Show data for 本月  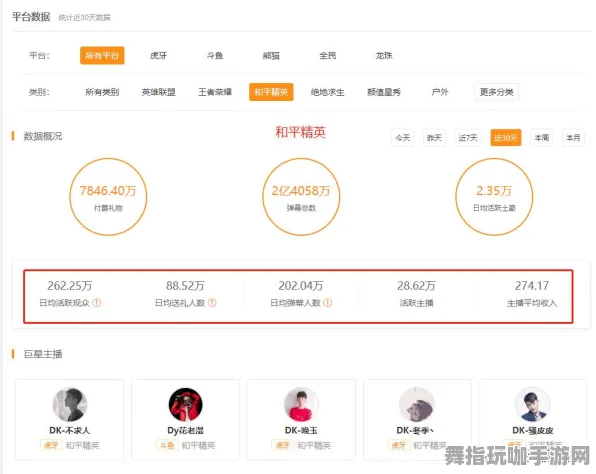pos(573,138)
